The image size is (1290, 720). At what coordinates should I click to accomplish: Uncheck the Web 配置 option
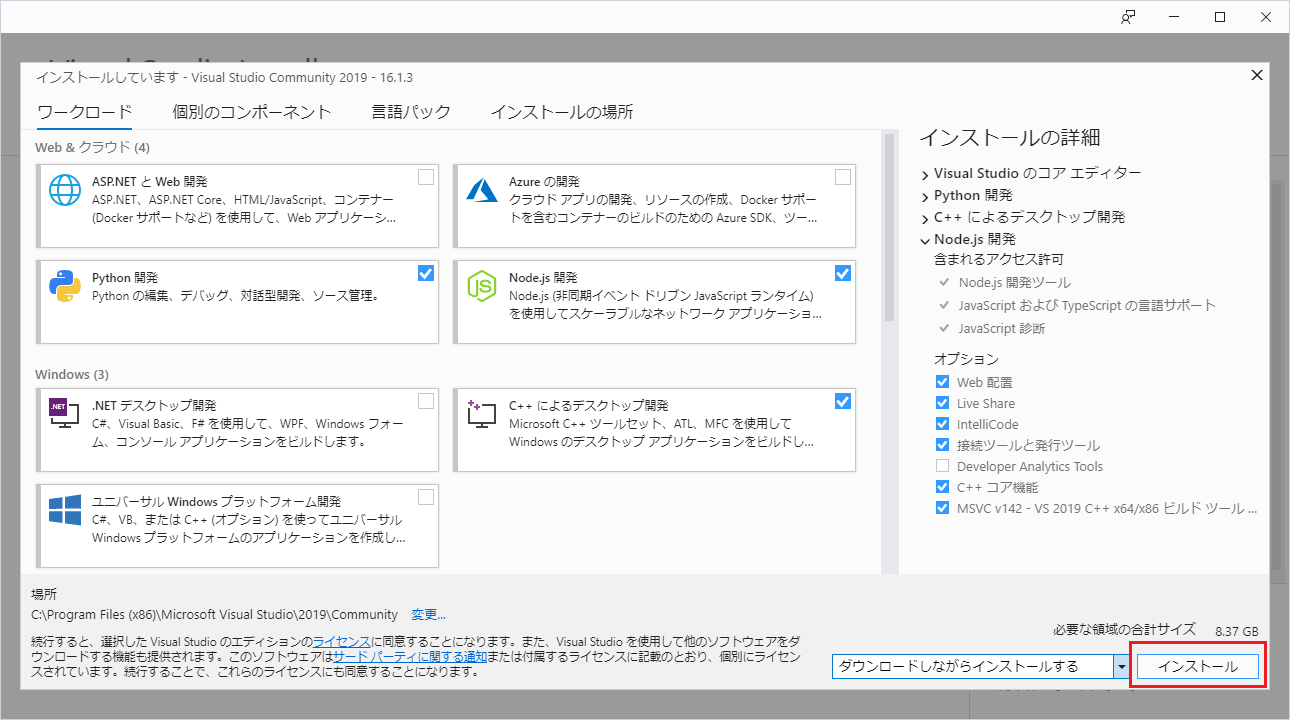pyautogui.click(x=942, y=382)
